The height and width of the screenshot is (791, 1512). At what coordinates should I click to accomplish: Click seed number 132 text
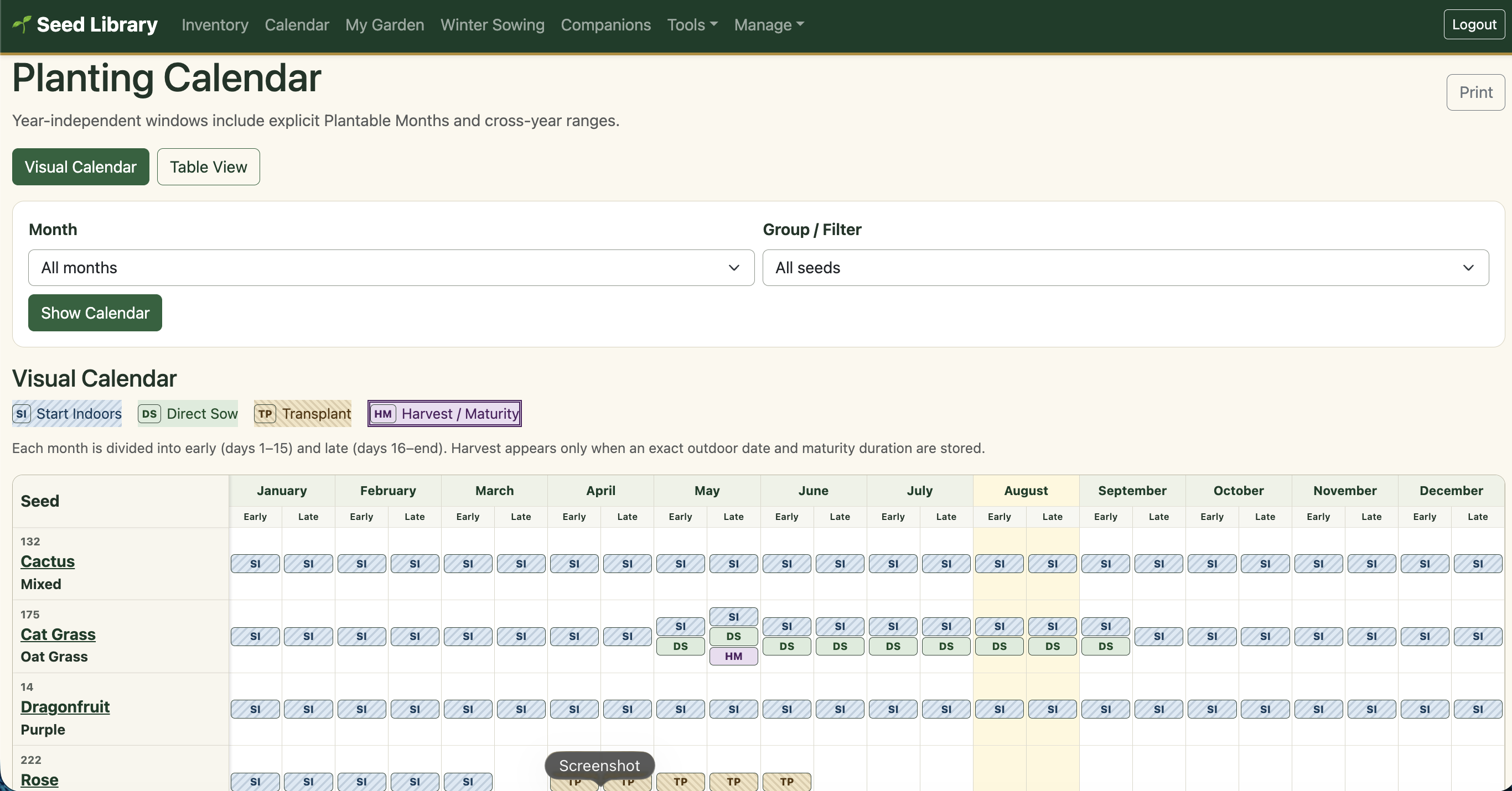(30, 541)
